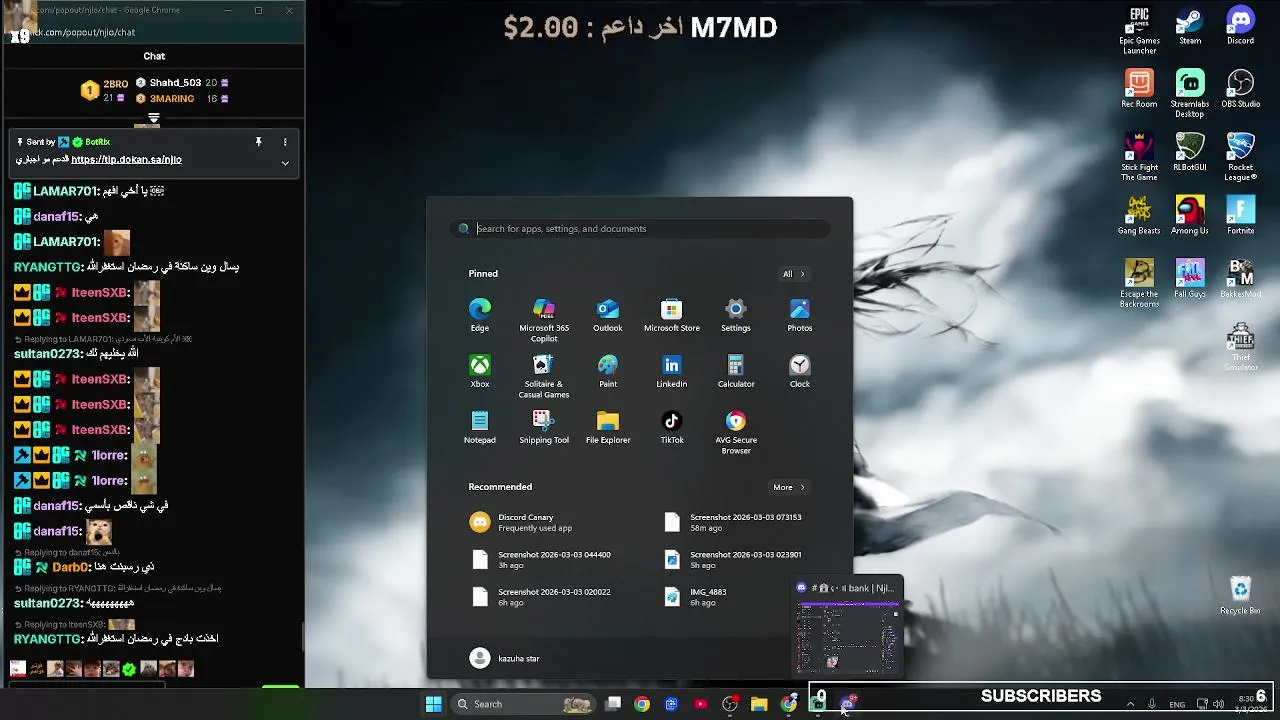Viewport: 1280px width, 720px height.
Task: Expand the pinned chat message chevron
Action: [x=285, y=162]
